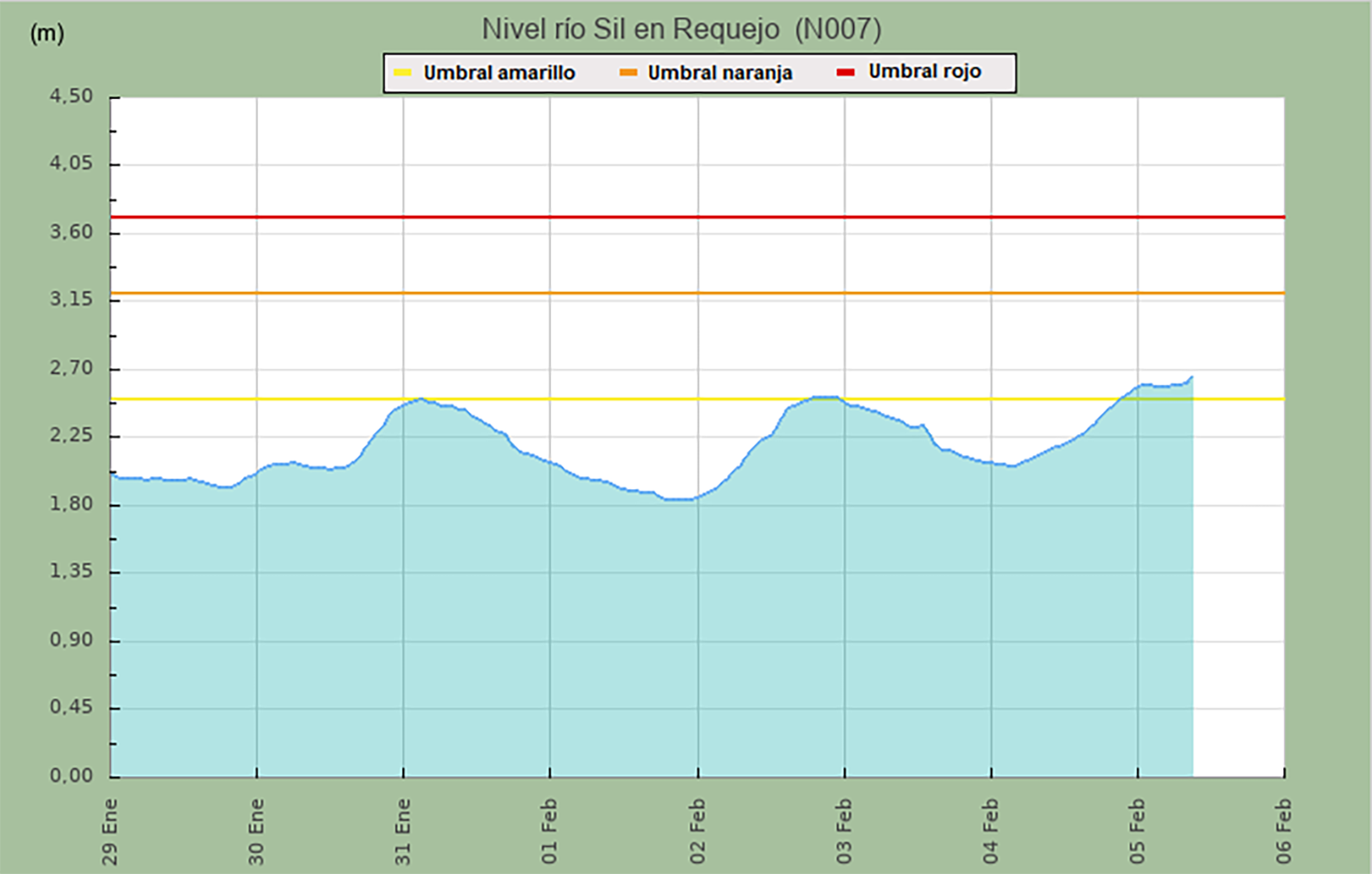The height and width of the screenshot is (874, 1372).
Task: Click the '05 Feb' date label
Action: click(x=1137, y=831)
